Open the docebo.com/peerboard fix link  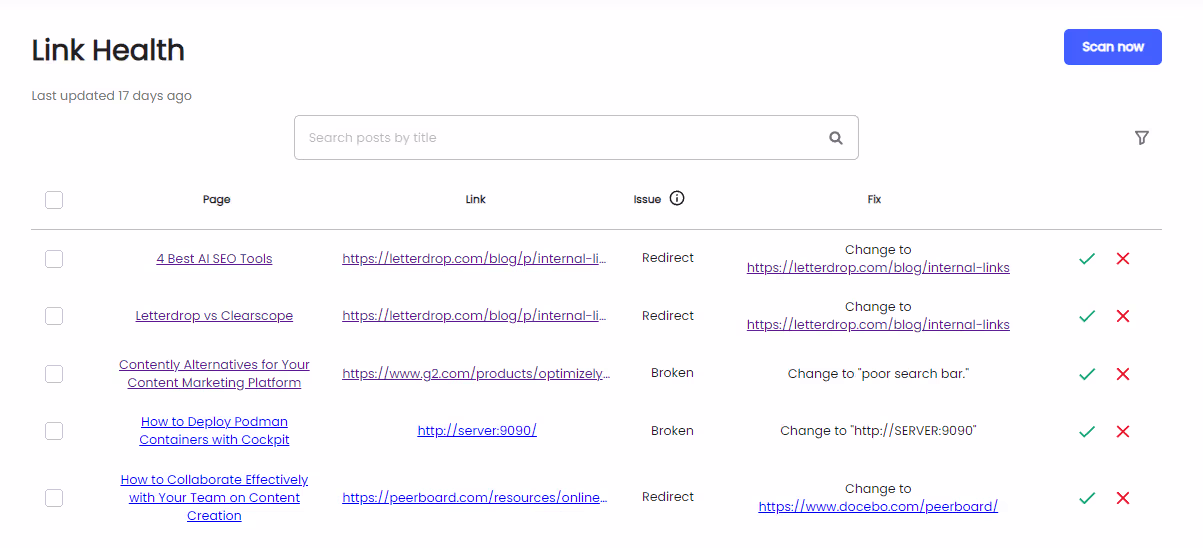pos(878,507)
